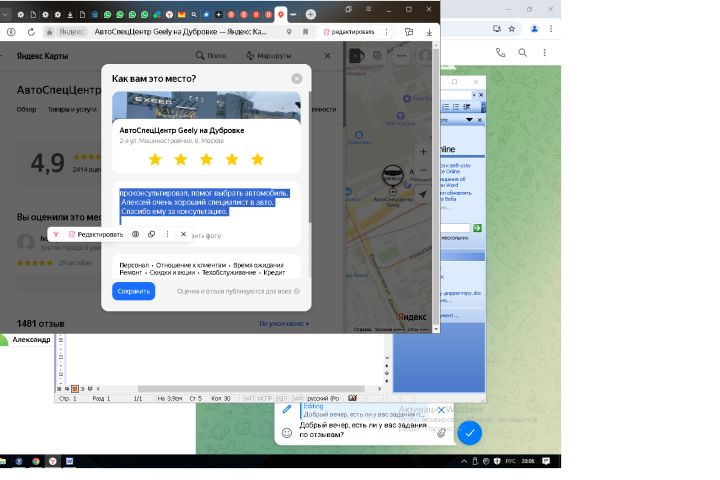Click the search icon in Telegram header

pos(523,53)
